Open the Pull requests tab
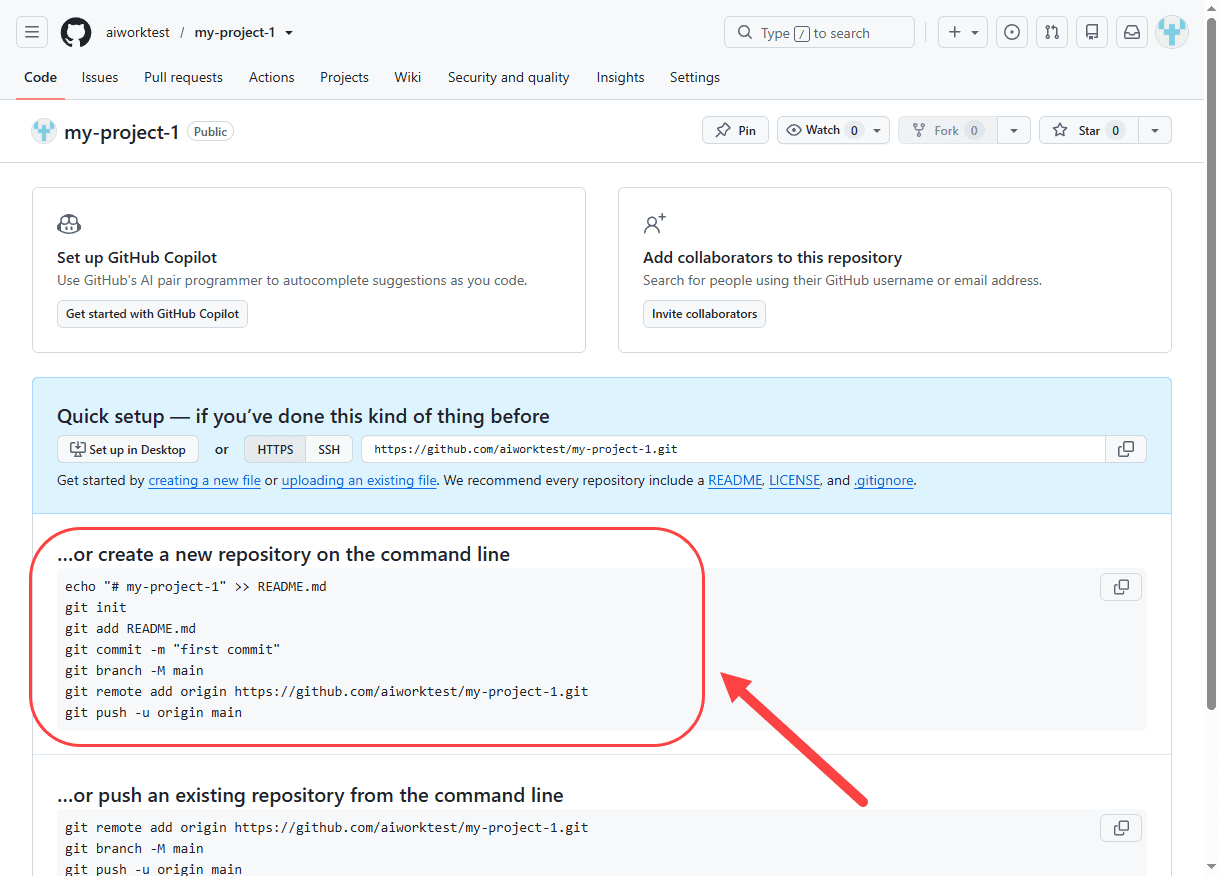This screenshot has width=1219, height=876. coord(183,77)
